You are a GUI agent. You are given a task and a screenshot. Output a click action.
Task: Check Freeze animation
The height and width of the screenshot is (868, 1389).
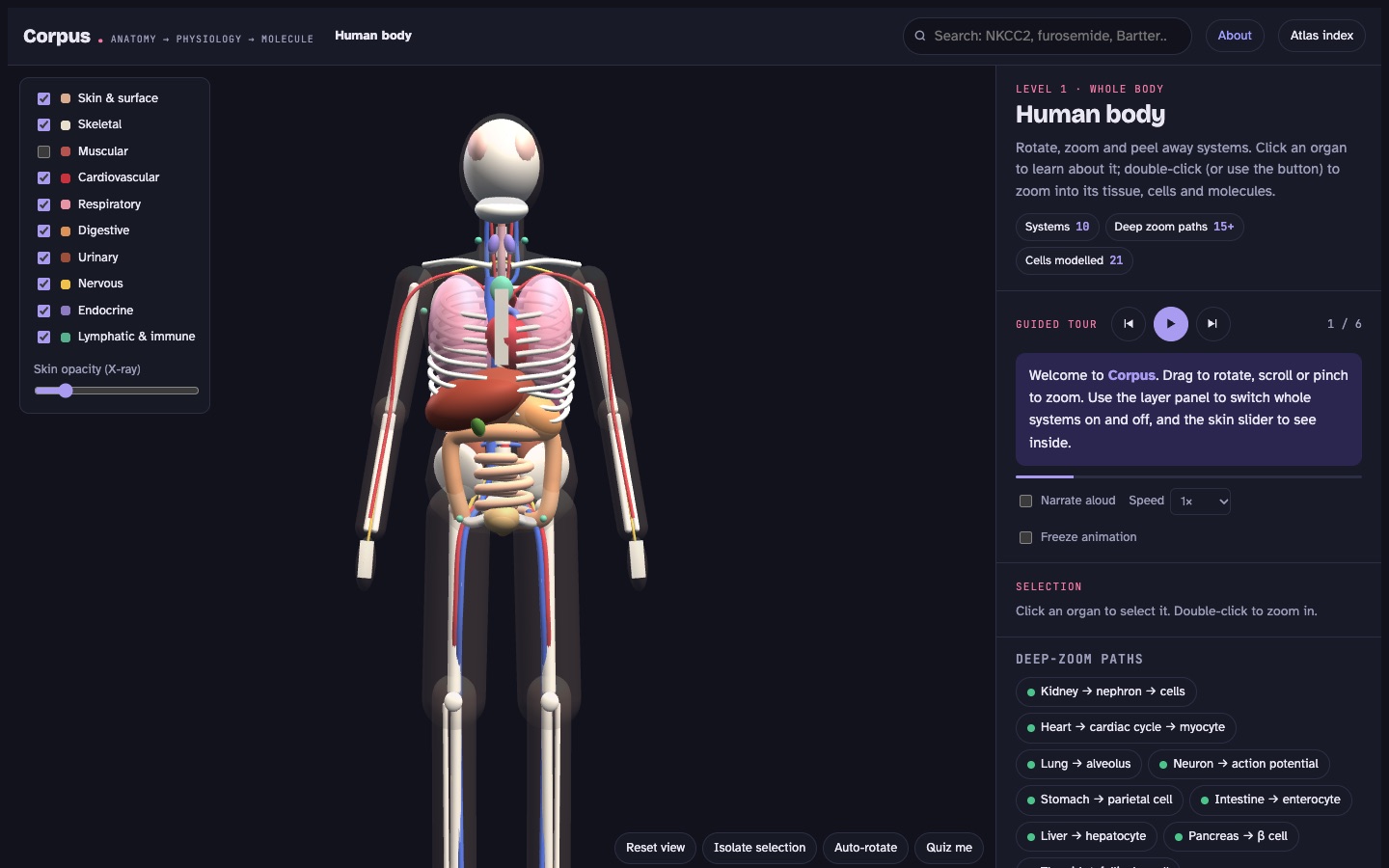[x=1026, y=537]
